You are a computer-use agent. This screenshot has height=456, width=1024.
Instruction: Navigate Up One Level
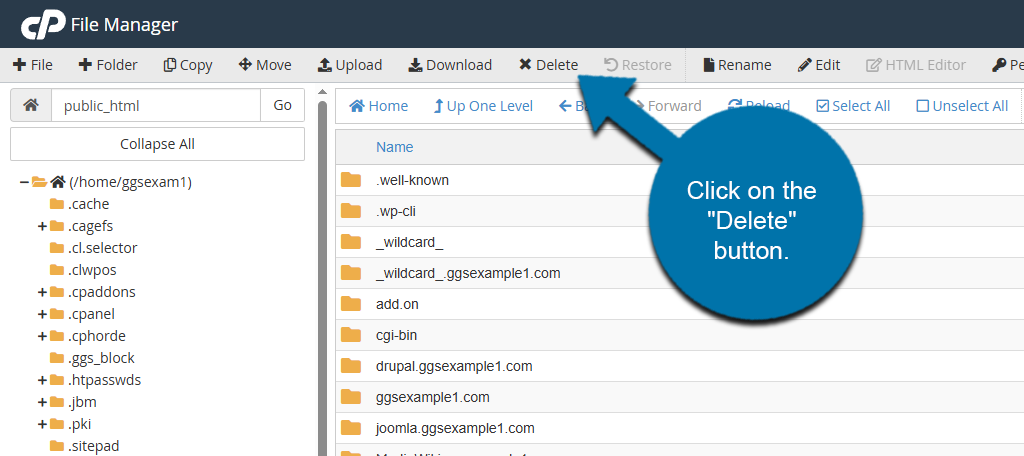pyautogui.click(x=483, y=106)
